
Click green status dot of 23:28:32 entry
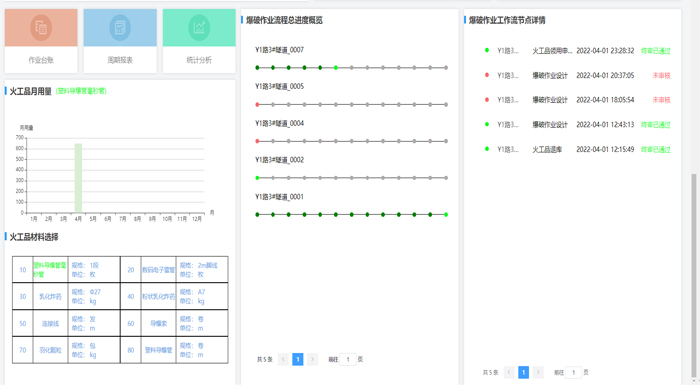pyautogui.click(x=487, y=50)
